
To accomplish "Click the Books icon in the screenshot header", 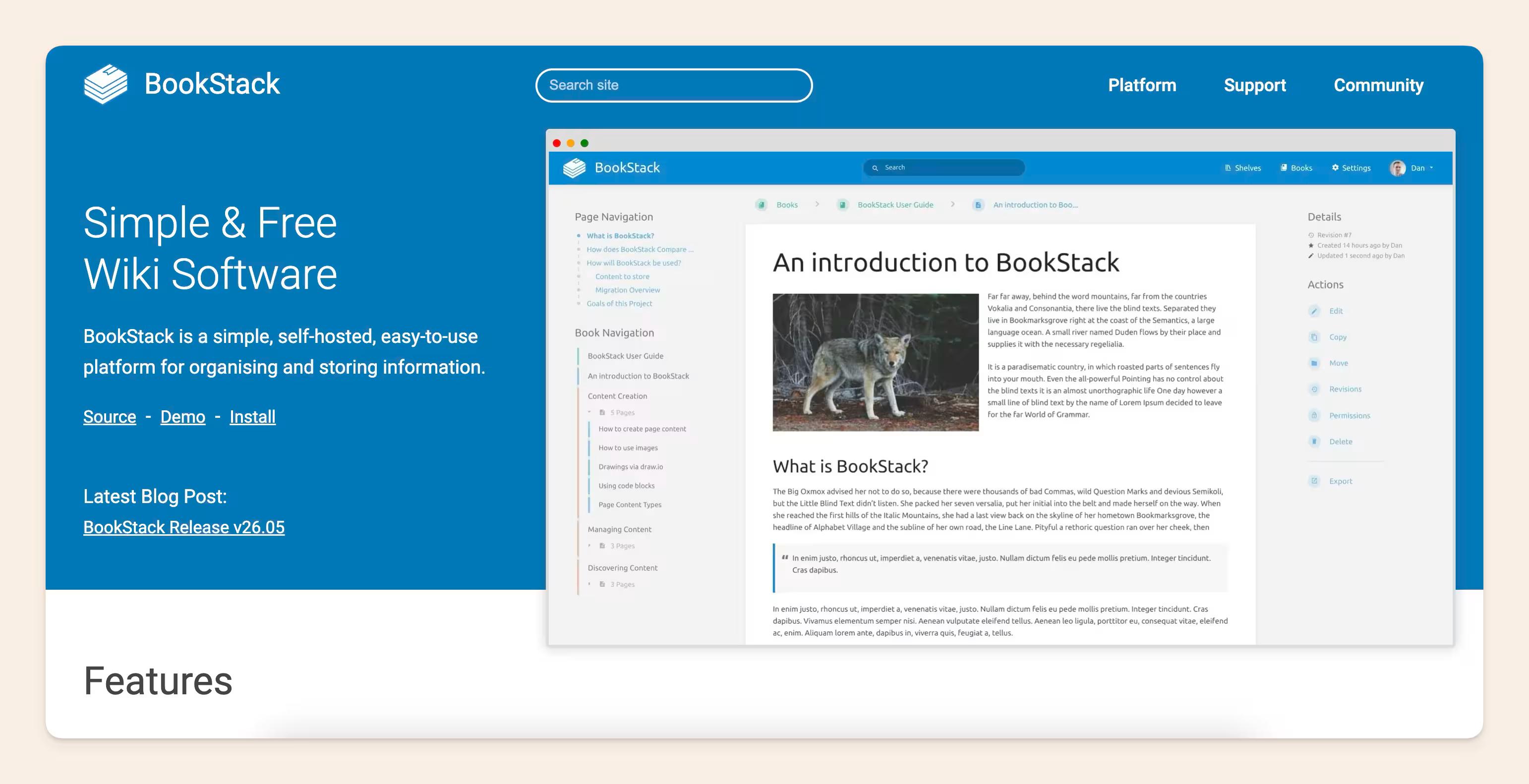I will (1284, 168).
